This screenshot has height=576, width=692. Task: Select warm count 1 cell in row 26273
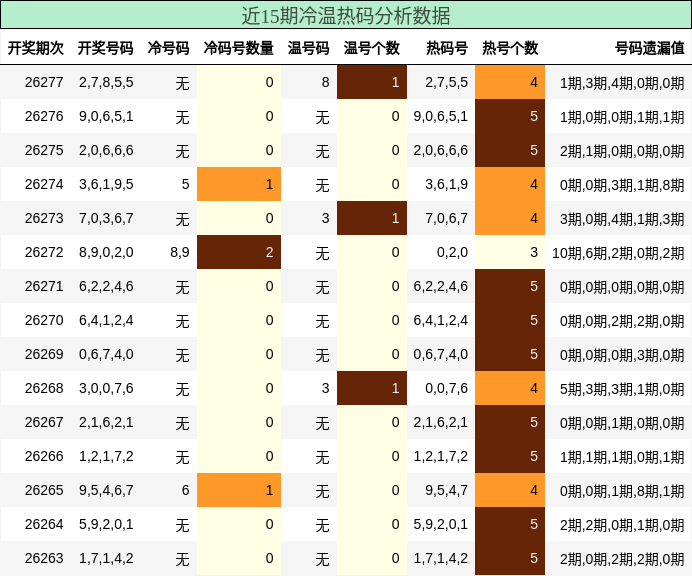click(372, 218)
